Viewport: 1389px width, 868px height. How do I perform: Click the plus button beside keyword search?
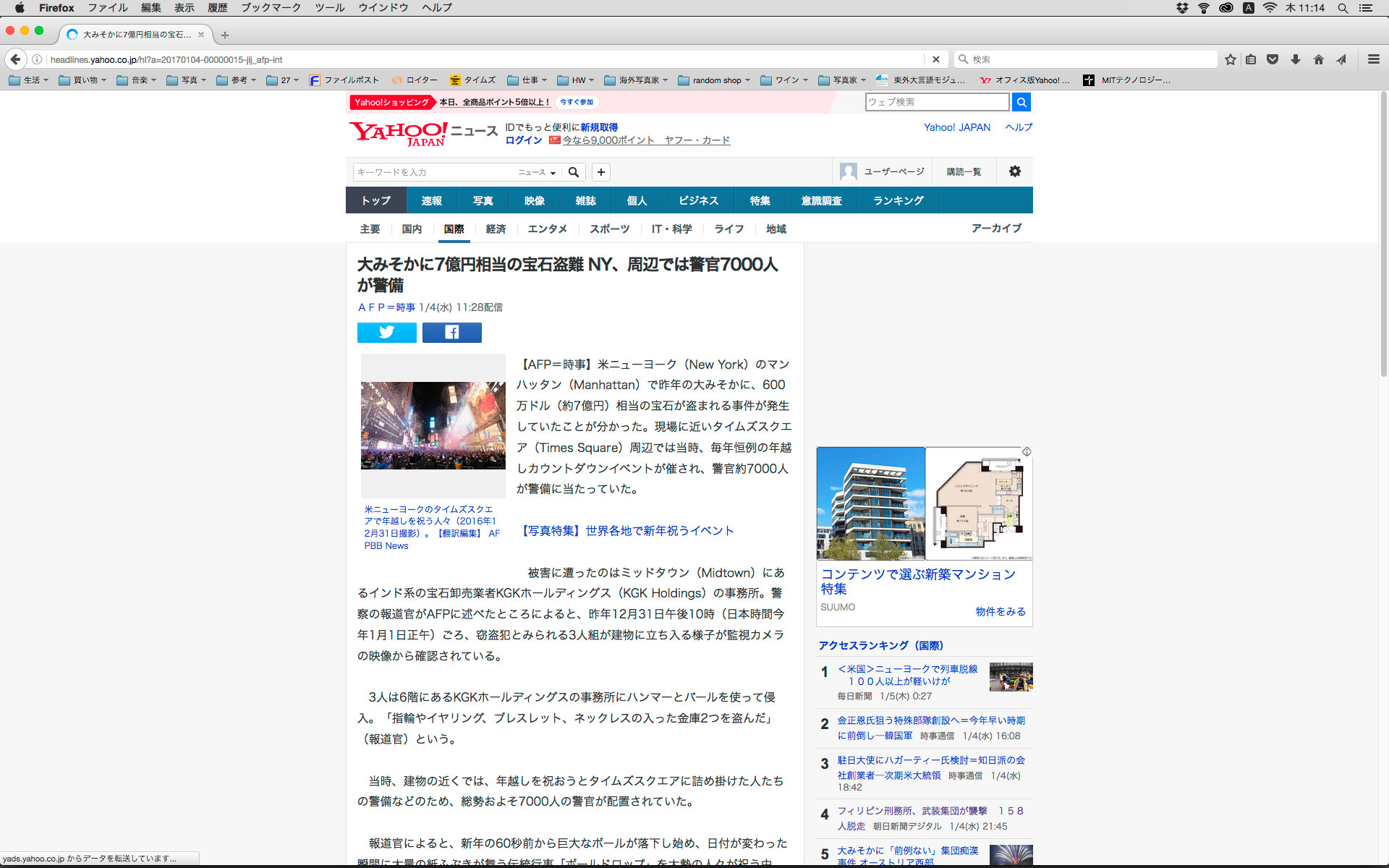coord(600,172)
